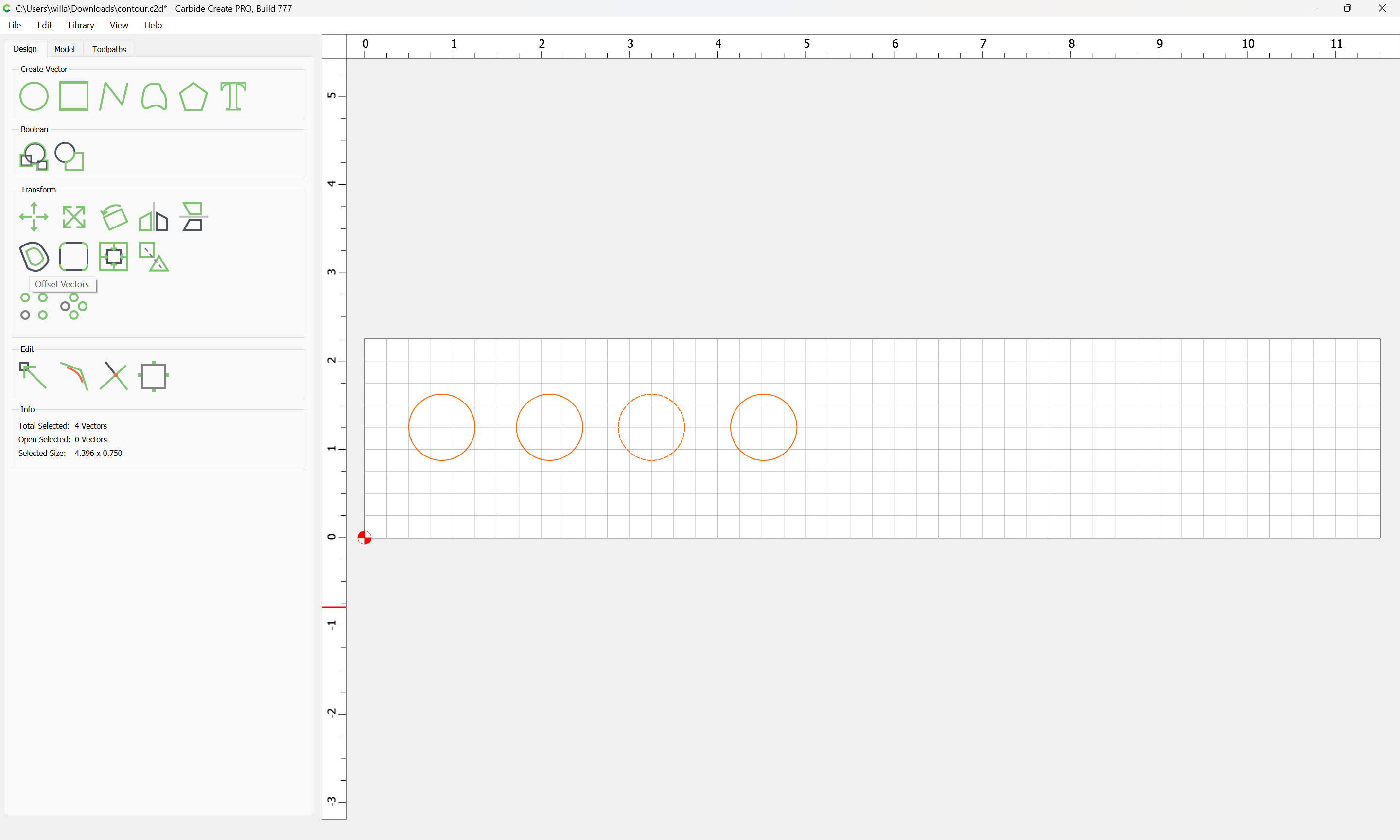This screenshot has height=840, width=1400.
Task: Select the Mirror vectors tool
Action: (x=154, y=217)
